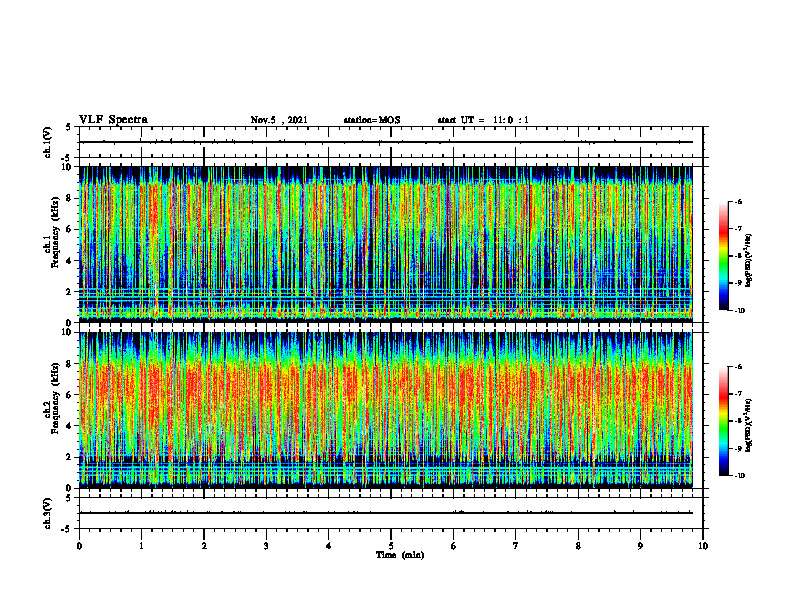Click the ch.2 frequency tick label "8"
This screenshot has height=612, width=792.
click(69, 364)
